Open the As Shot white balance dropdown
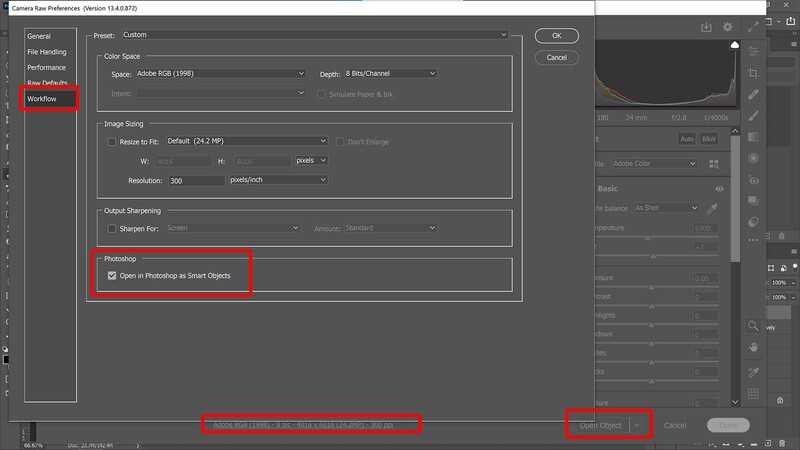The height and width of the screenshot is (450, 800). [x=666, y=208]
